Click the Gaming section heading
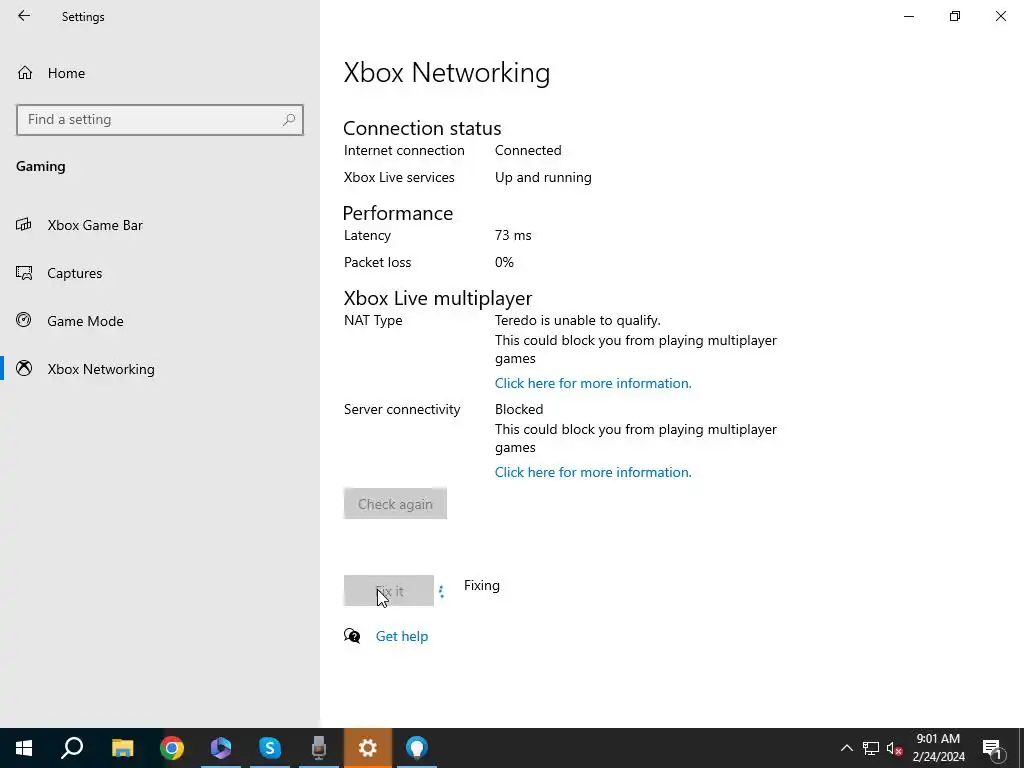1024x768 pixels. coord(40,167)
